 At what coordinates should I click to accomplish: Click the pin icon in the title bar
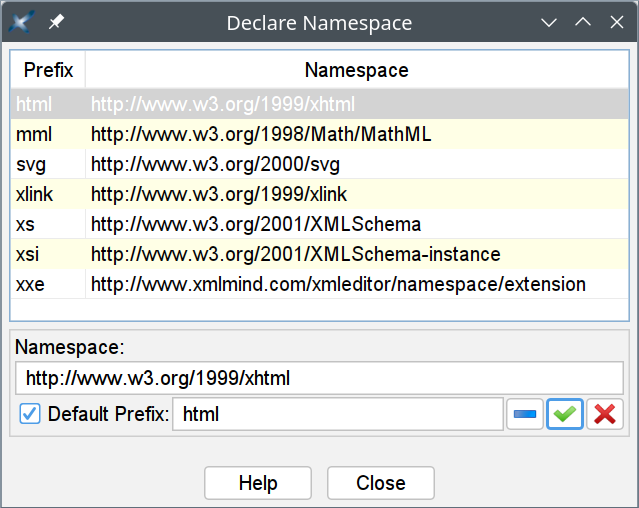coord(56,22)
